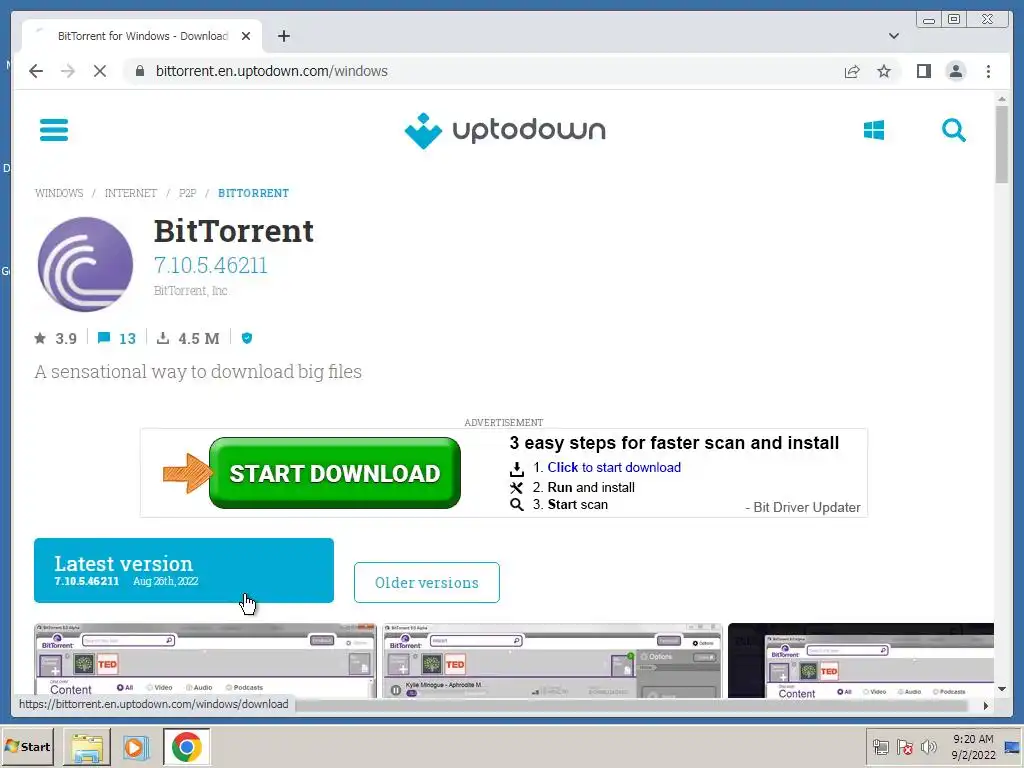Open the network tray icon
The height and width of the screenshot is (768, 1024).
(880, 747)
